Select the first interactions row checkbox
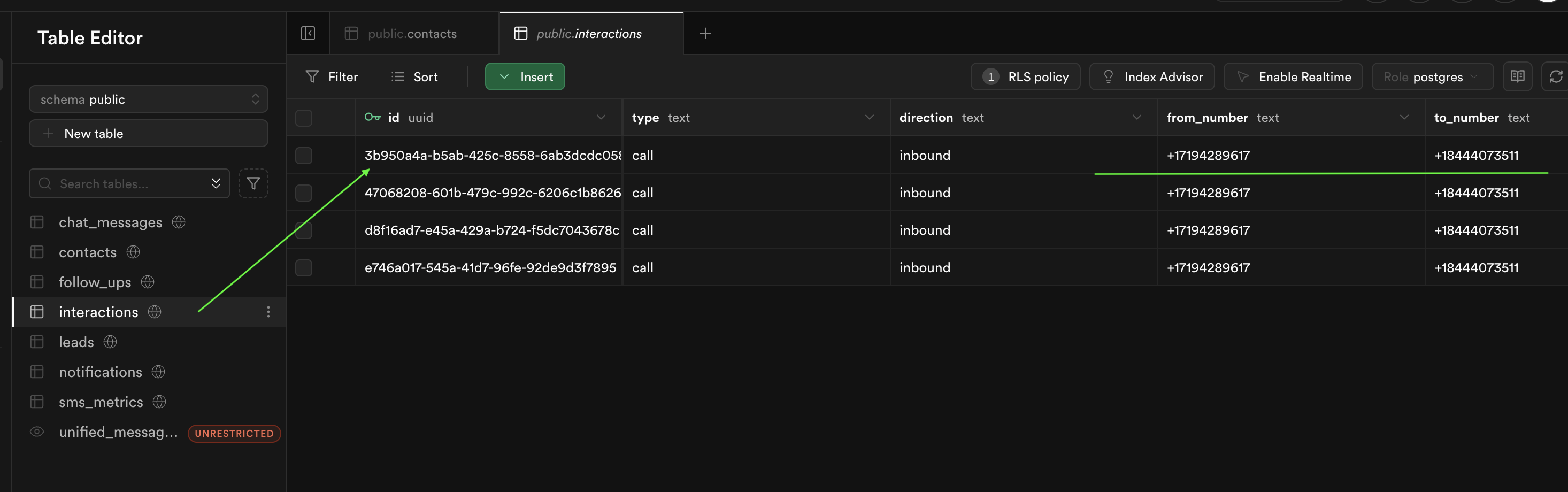Viewport: 1568px width, 492px height. [x=304, y=155]
